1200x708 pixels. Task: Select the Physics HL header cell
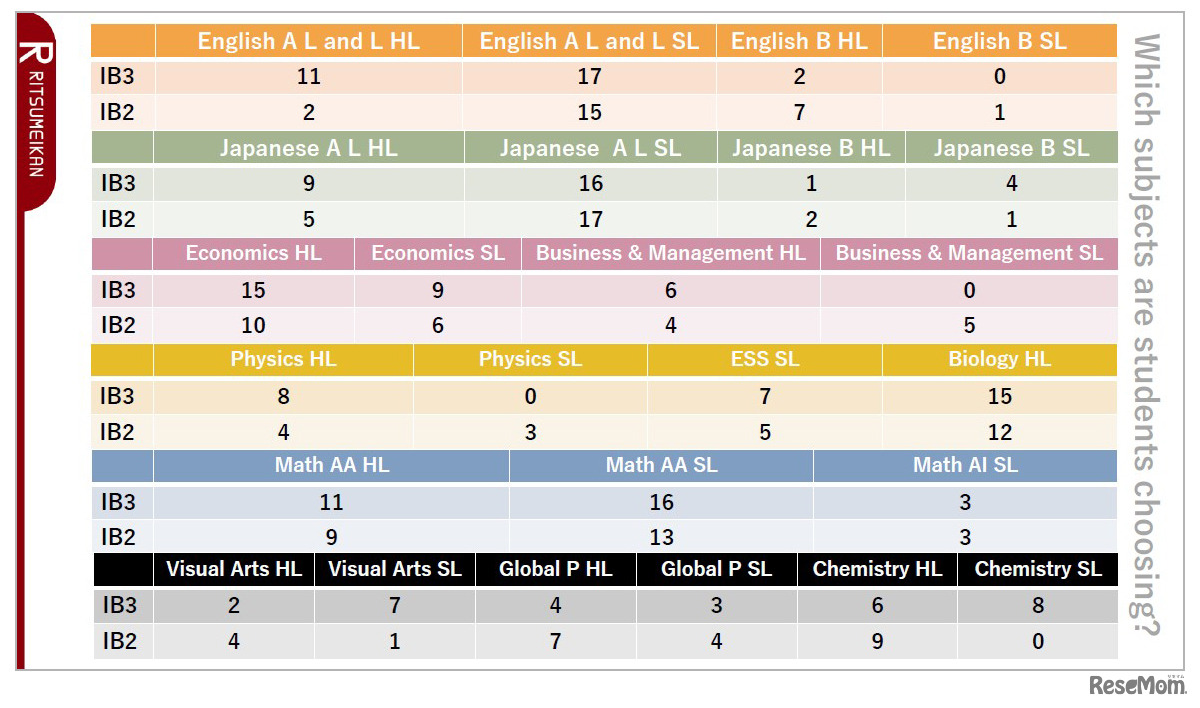click(283, 359)
